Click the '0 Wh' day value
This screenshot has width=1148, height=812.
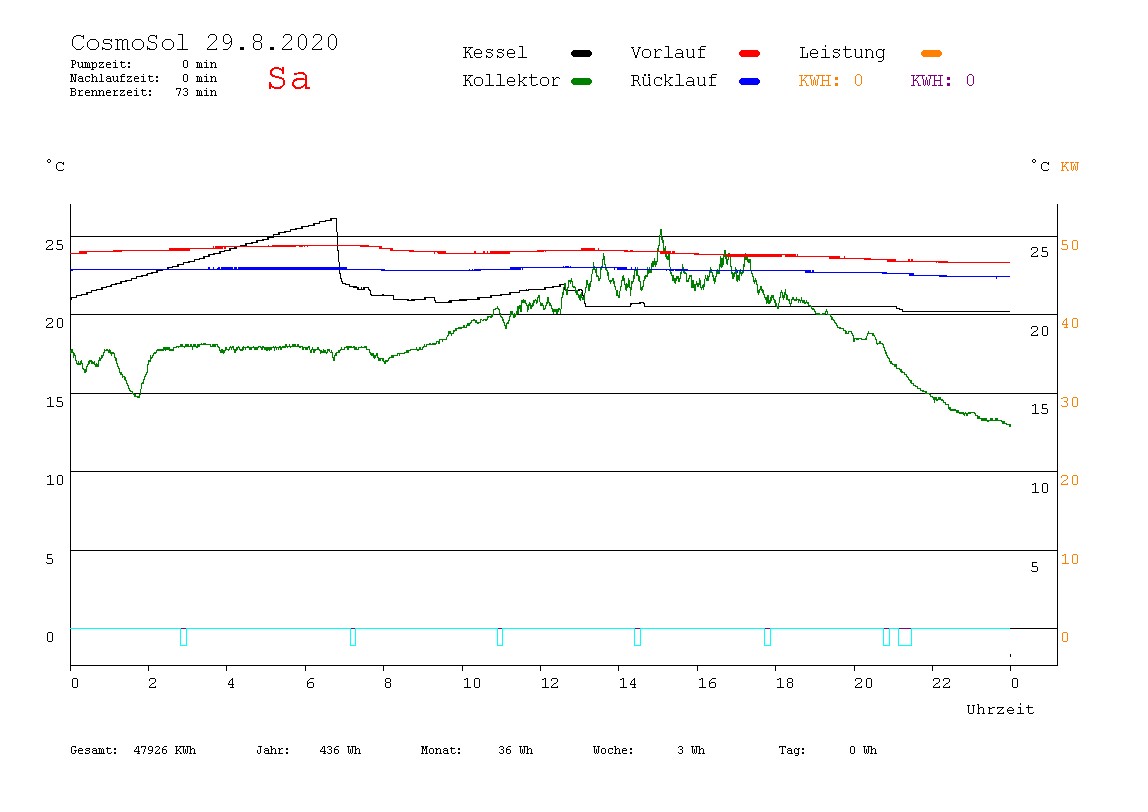(863, 750)
